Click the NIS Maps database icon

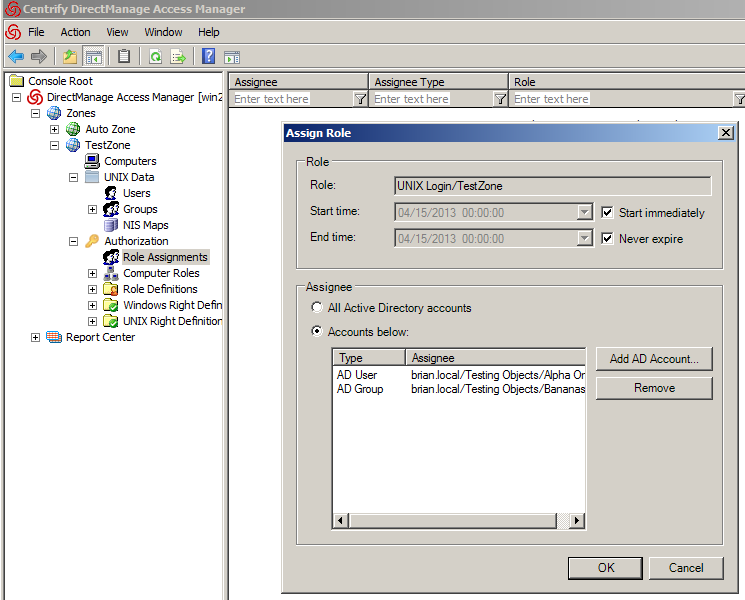(x=111, y=225)
